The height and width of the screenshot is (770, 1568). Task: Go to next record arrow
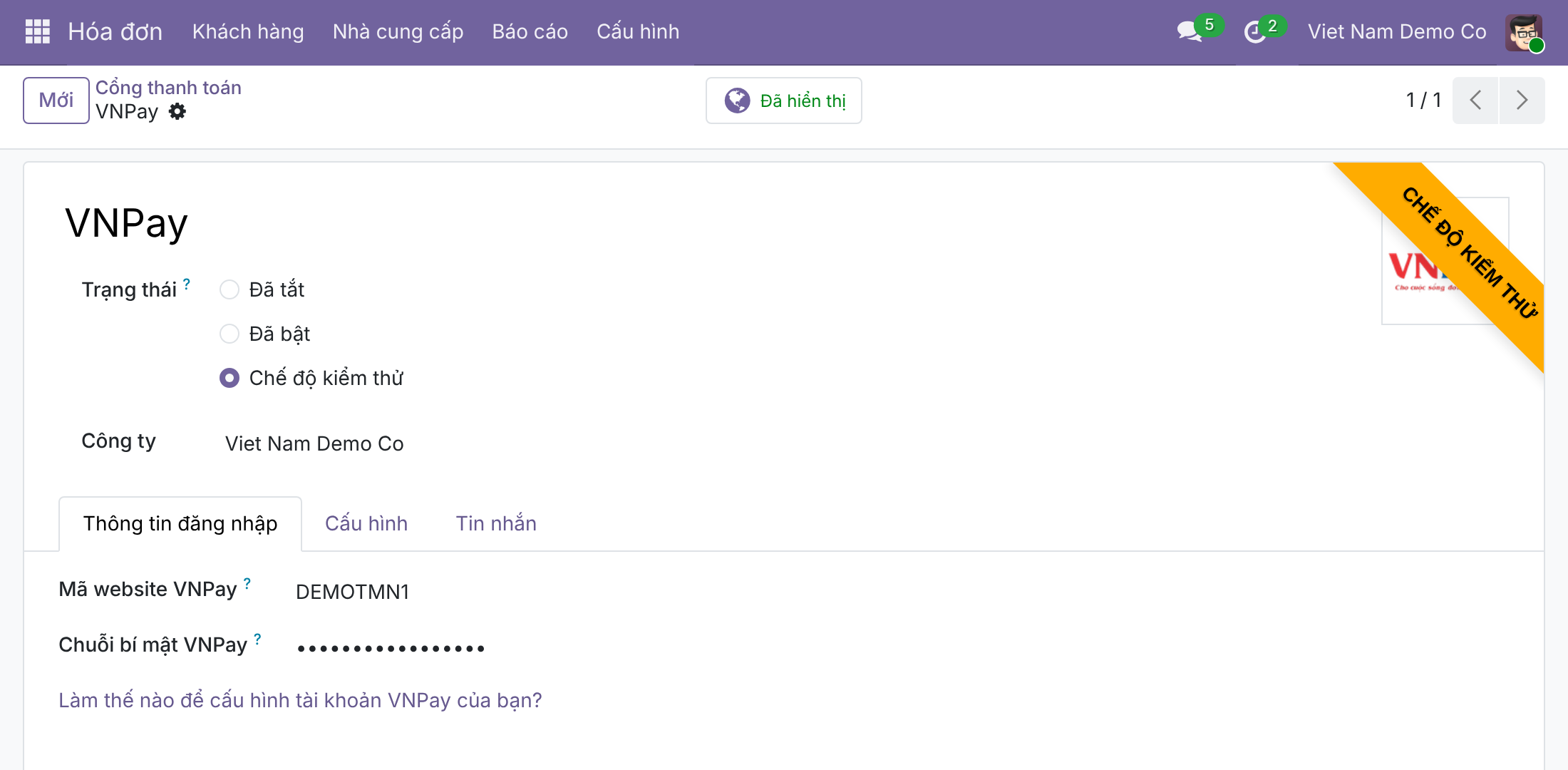(1522, 100)
